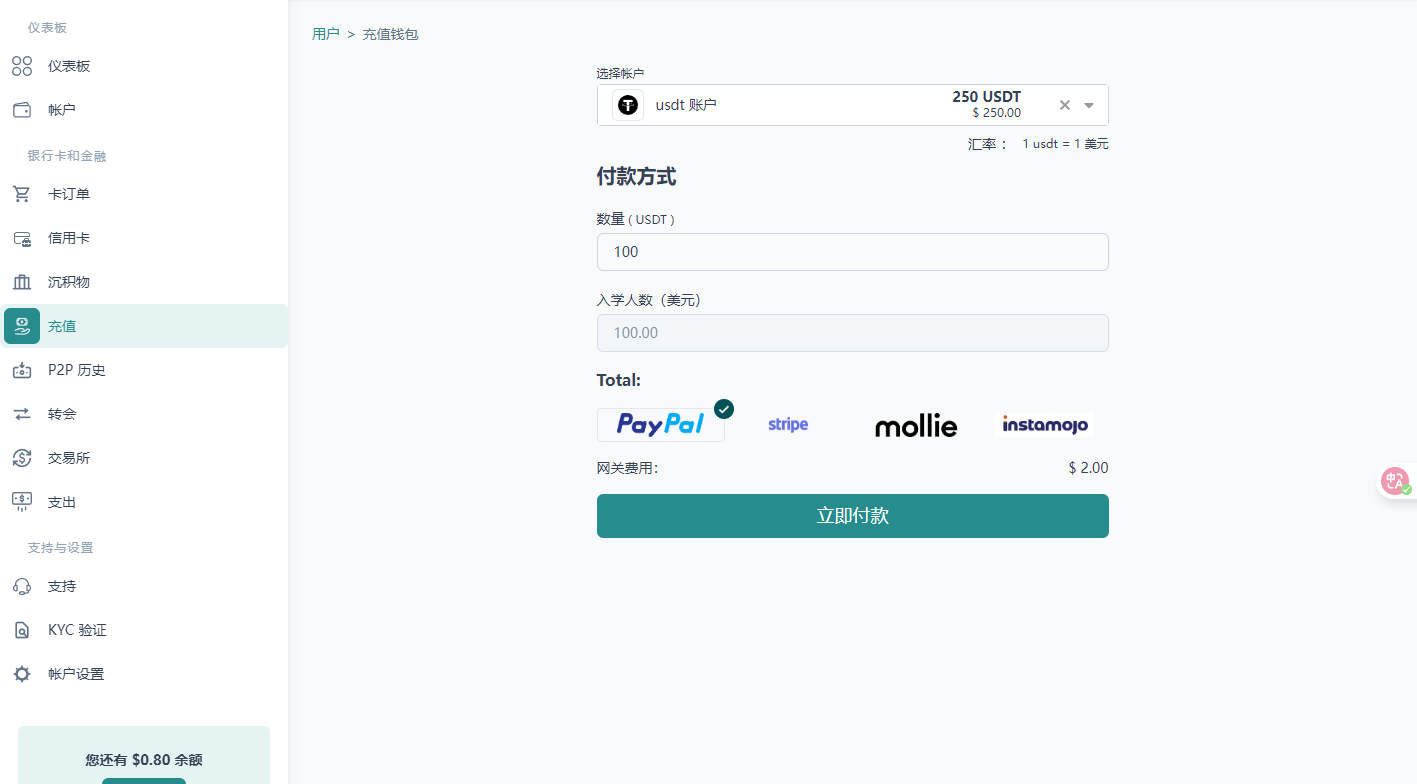Select PayPal payment gateway
The width and height of the screenshot is (1417, 784).
pyautogui.click(x=661, y=425)
